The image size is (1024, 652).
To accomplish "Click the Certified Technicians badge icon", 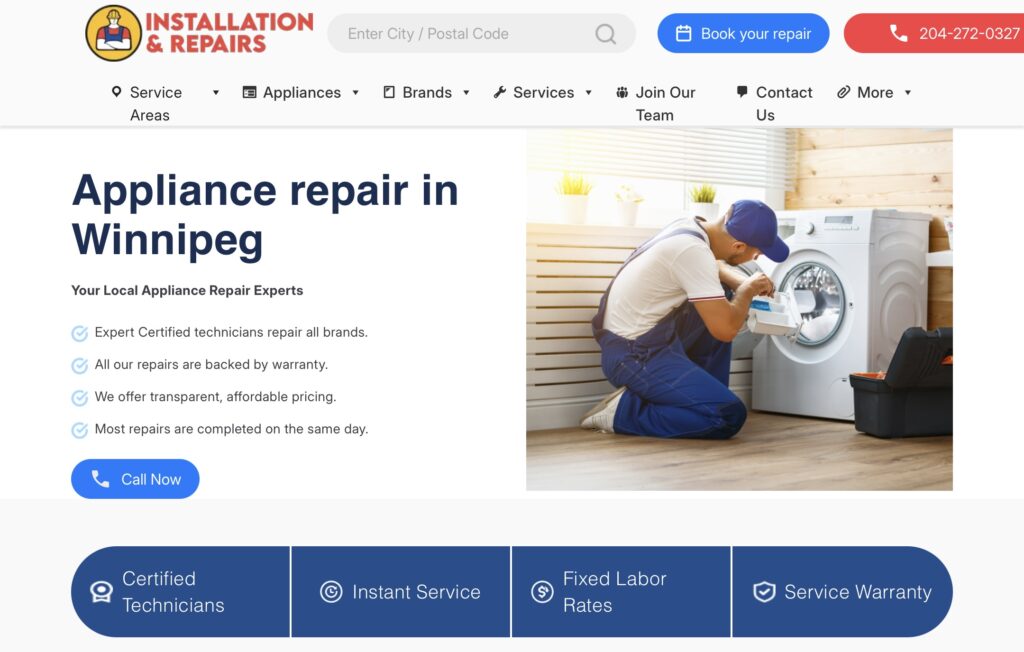I will [101, 592].
